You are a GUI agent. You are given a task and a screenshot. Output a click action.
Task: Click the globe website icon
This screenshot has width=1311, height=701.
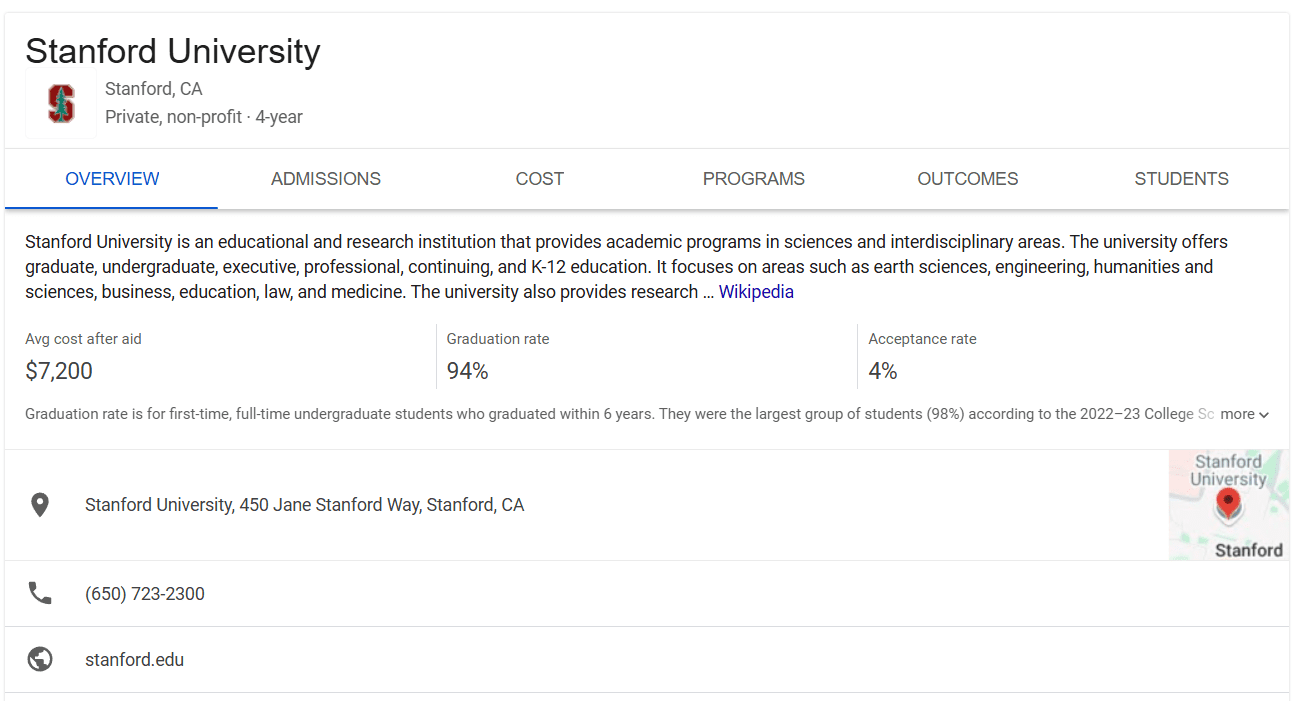point(40,660)
